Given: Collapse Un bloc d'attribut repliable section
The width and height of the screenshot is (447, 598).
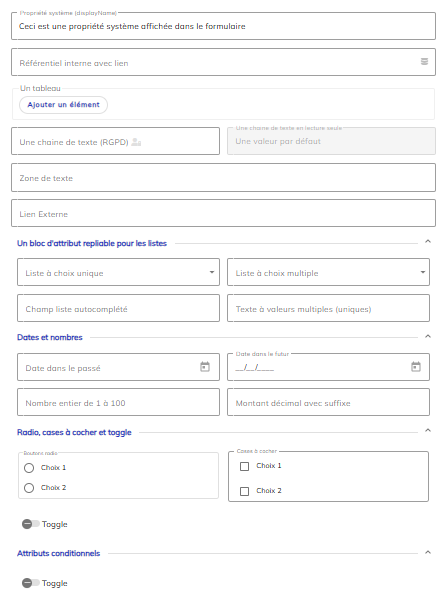Looking at the screenshot, I should coord(428,241).
